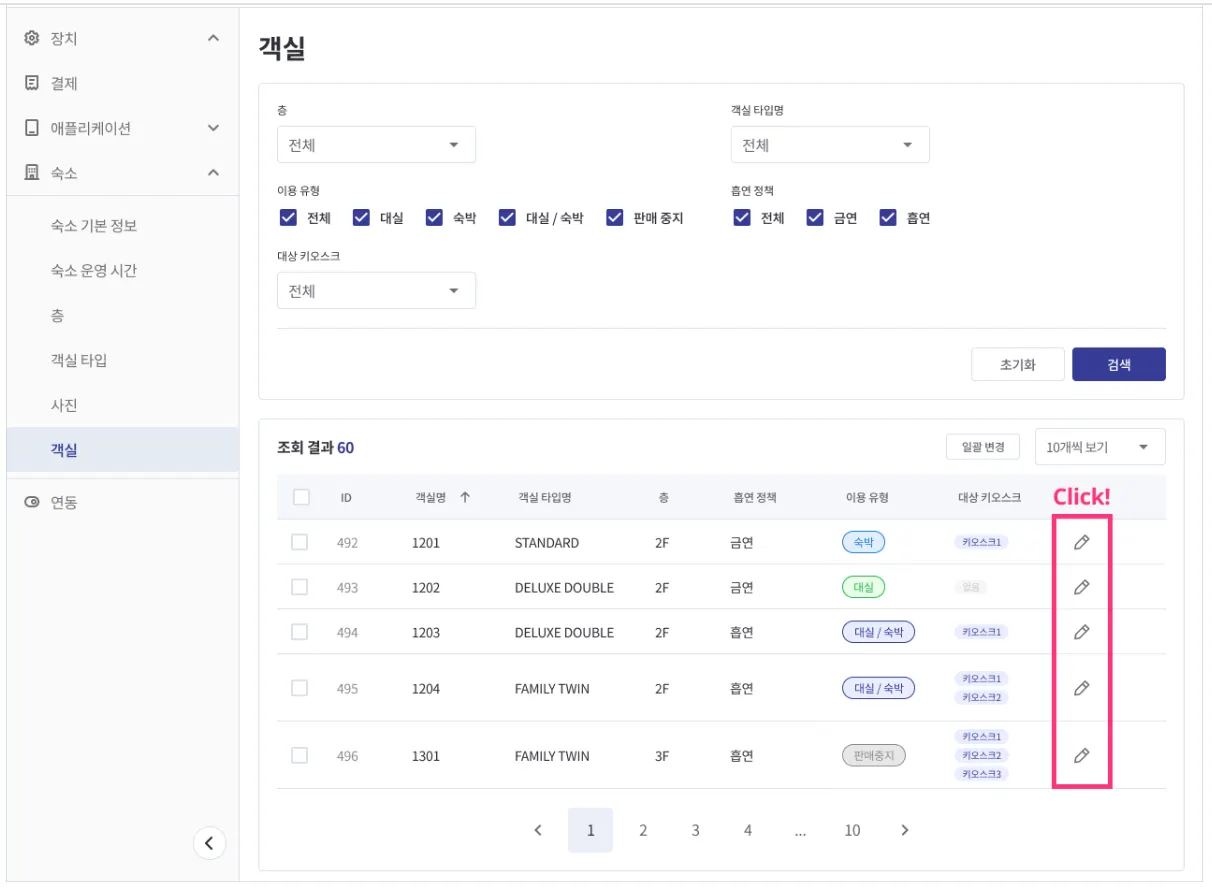Click the 초기화 reset button
The image size is (1212, 895).
click(x=1017, y=365)
